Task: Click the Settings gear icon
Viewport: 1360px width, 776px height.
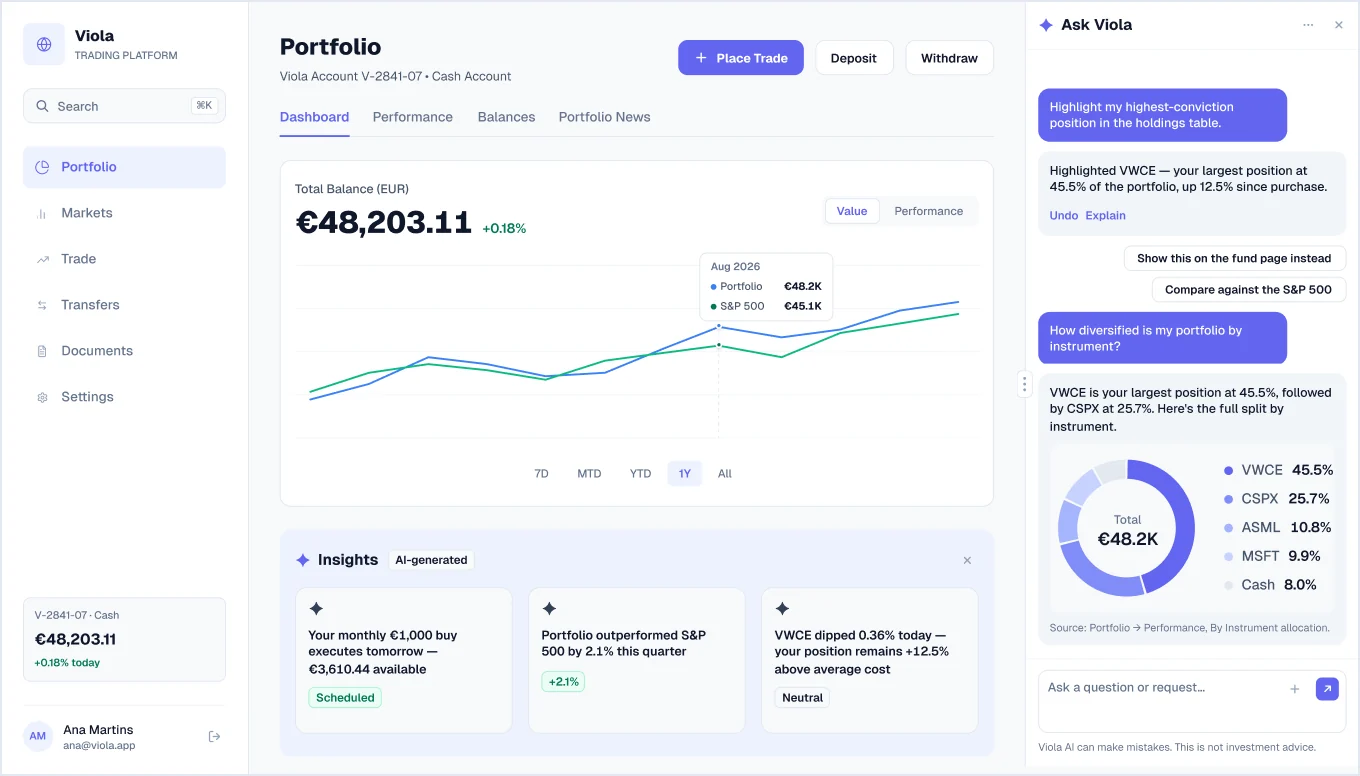Action: pyautogui.click(x=42, y=397)
